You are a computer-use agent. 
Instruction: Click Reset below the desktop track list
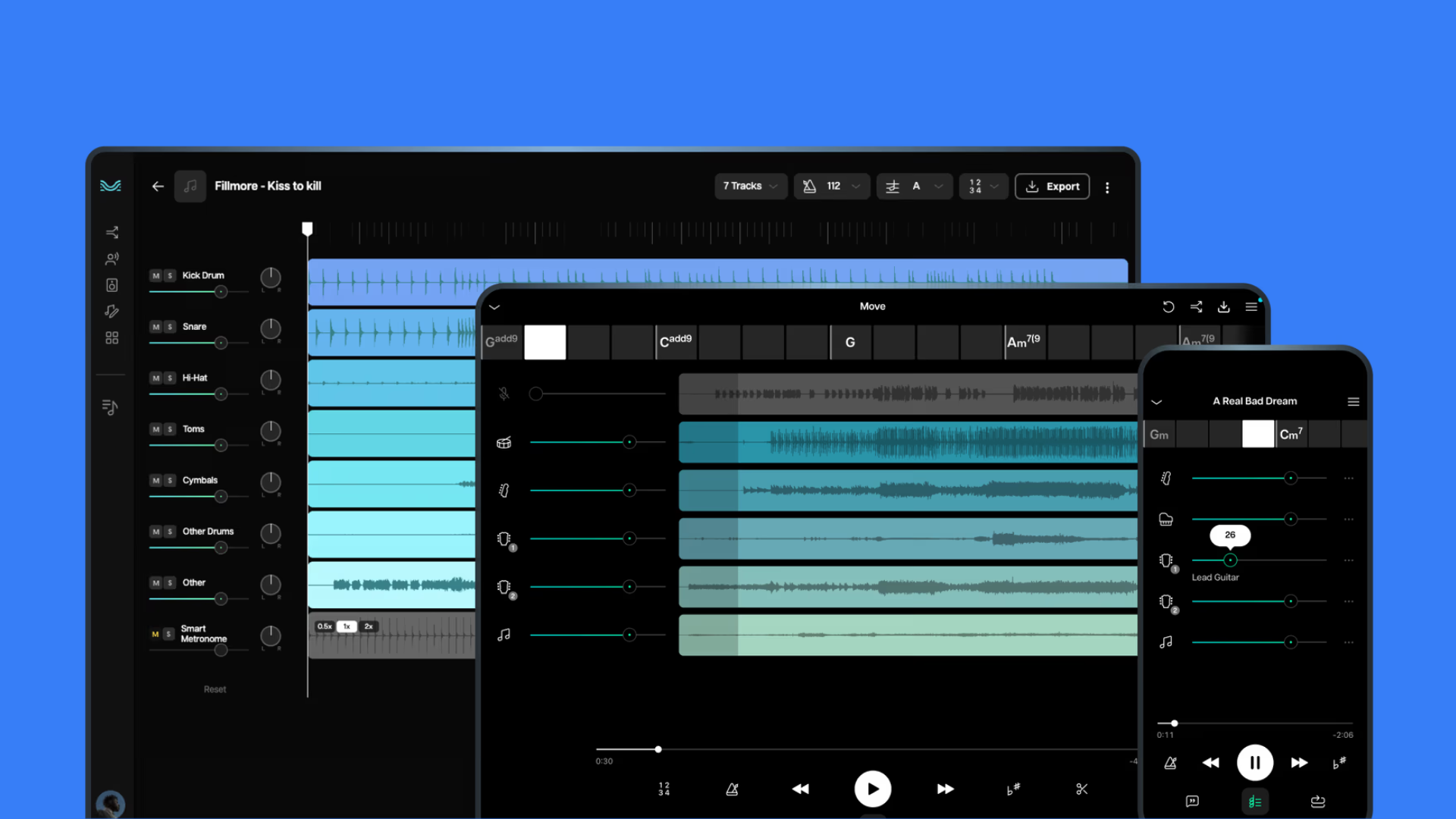(215, 689)
